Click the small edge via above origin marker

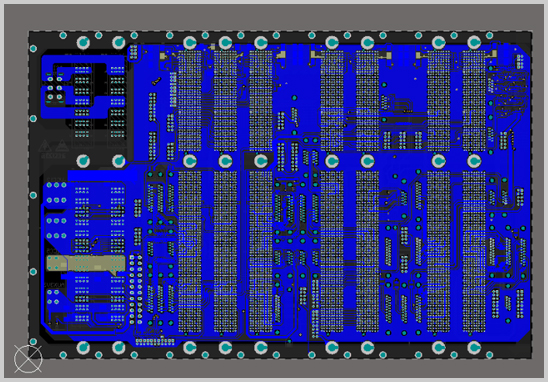coord(33,341)
